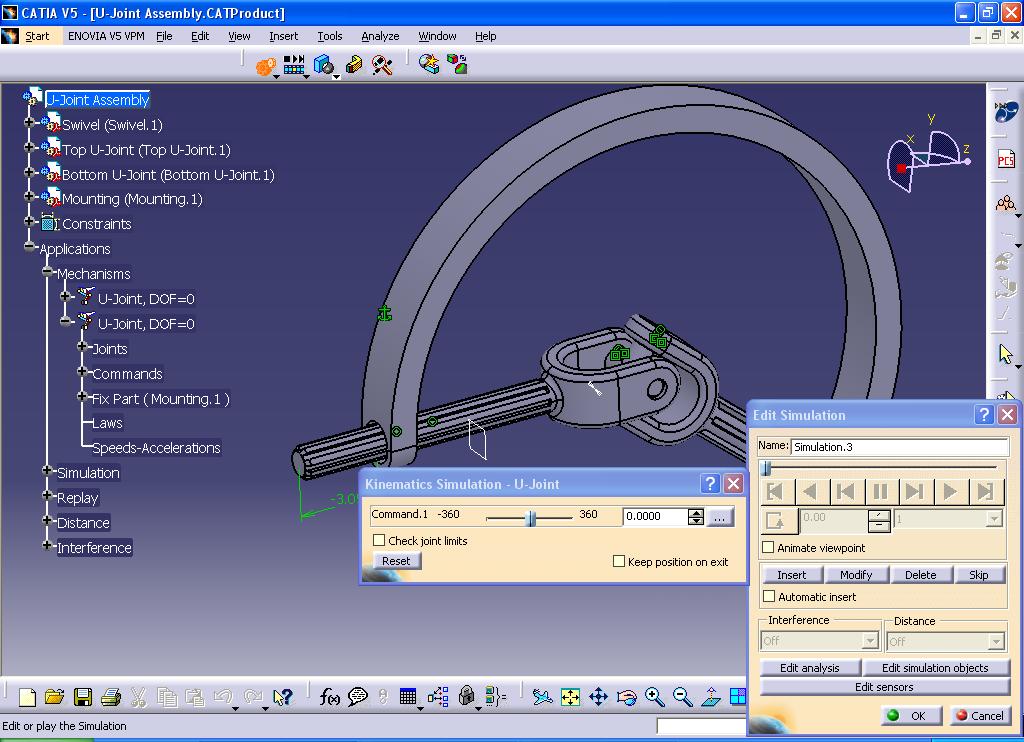Expand the Commands node
Viewport: 1024px width, 742px height.
82,371
